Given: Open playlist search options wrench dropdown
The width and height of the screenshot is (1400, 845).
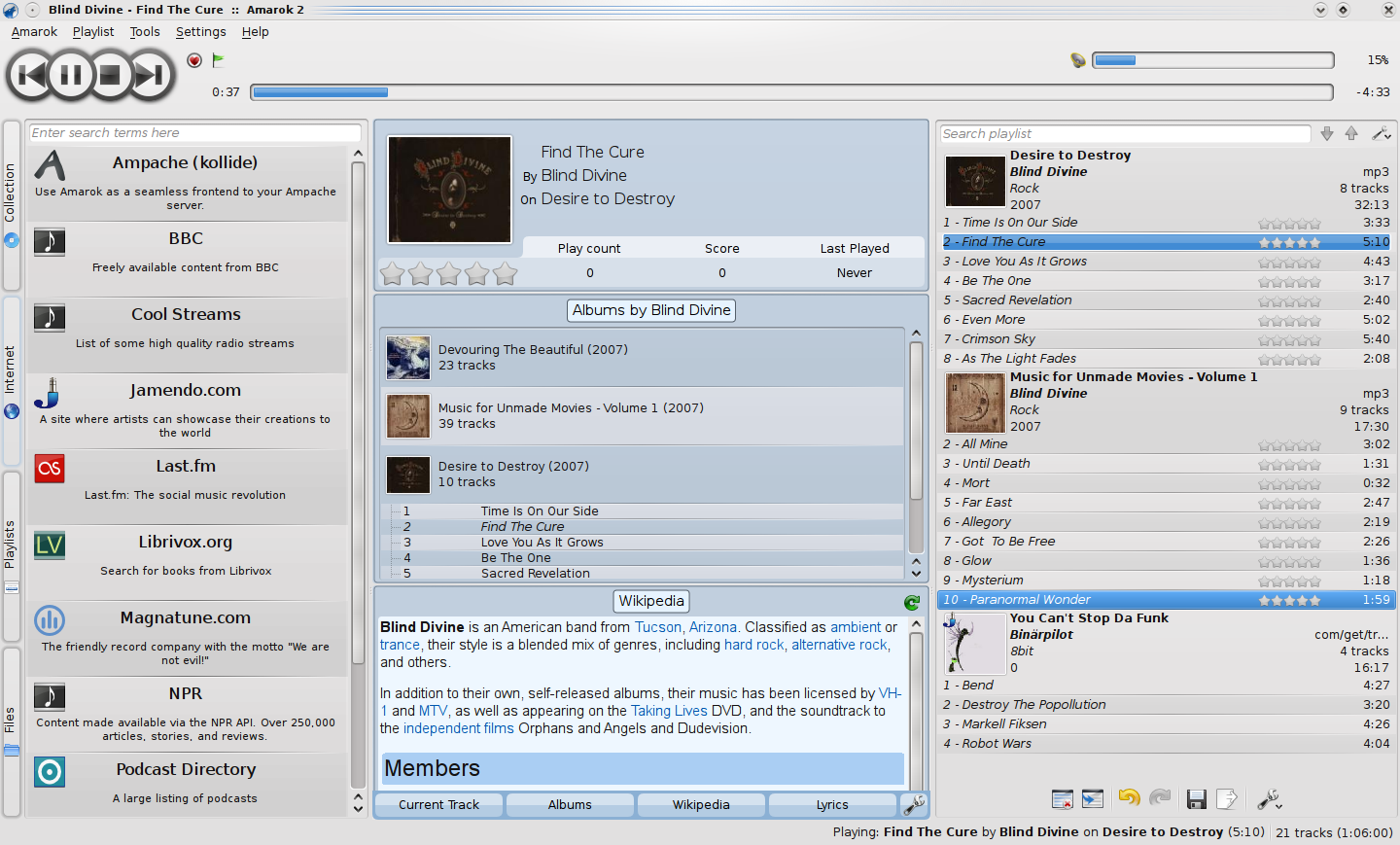Looking at the screenshot, I should pos(1381,134).
